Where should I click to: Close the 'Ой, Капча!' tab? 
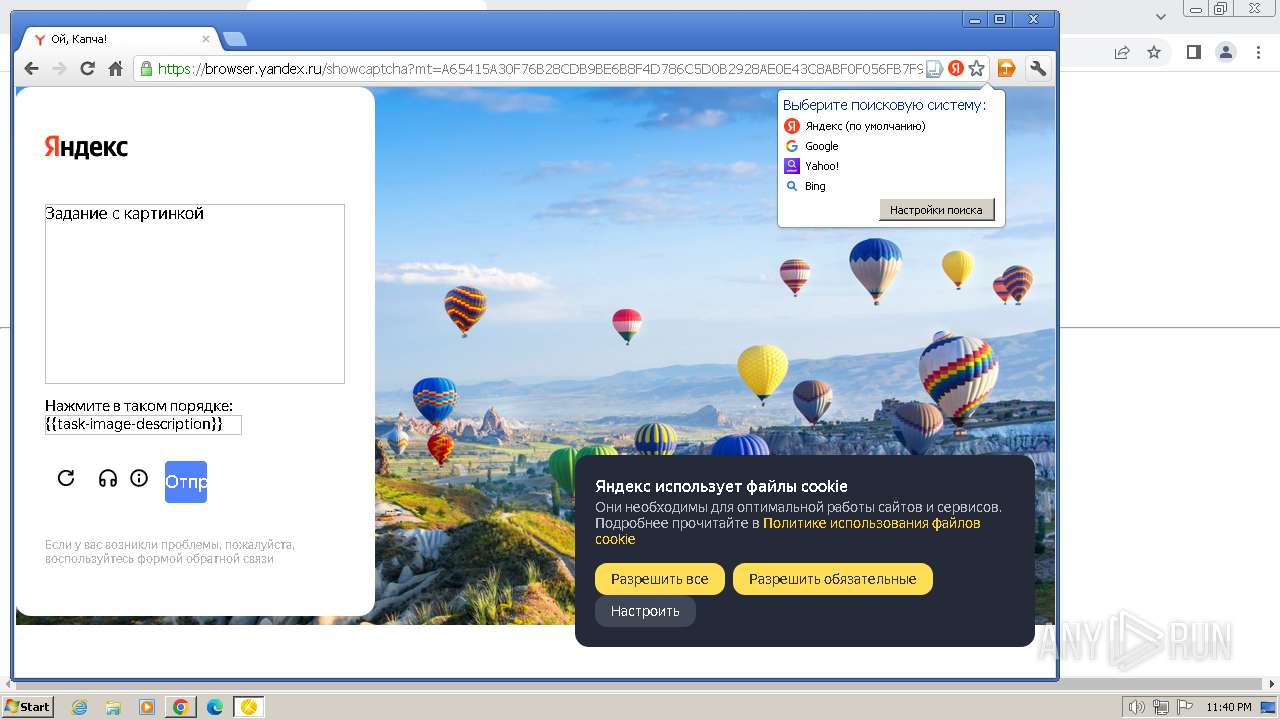pyautogui.click(x=206, y=39)
